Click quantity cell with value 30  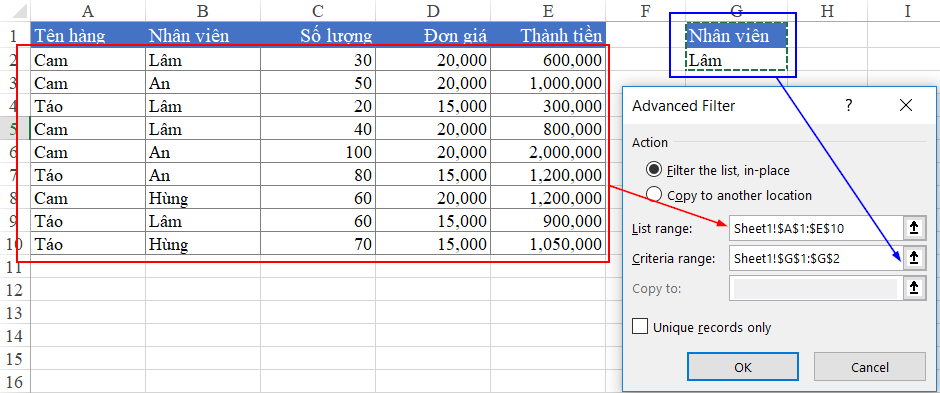coord(318,60)
